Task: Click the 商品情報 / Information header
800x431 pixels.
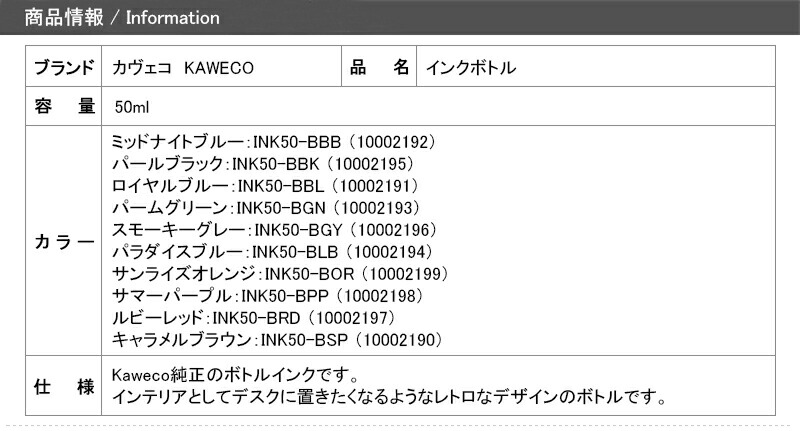Action: click(x=122, y=17)
